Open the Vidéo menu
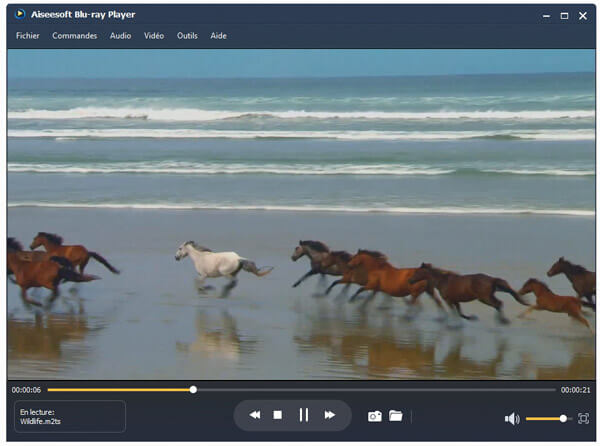 (x=153, y=36)
